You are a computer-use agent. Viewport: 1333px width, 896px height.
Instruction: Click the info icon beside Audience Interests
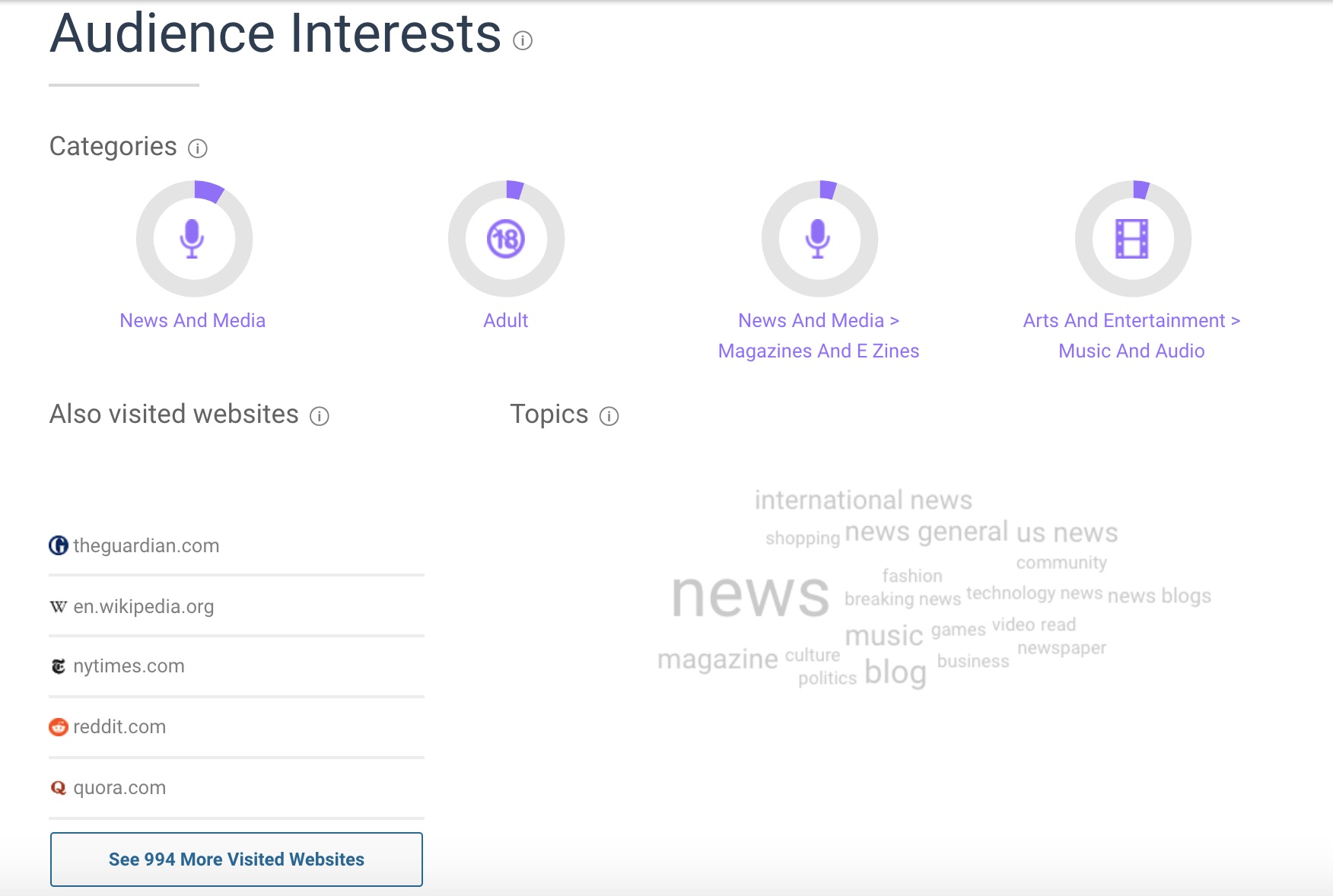tap(523, 40)
